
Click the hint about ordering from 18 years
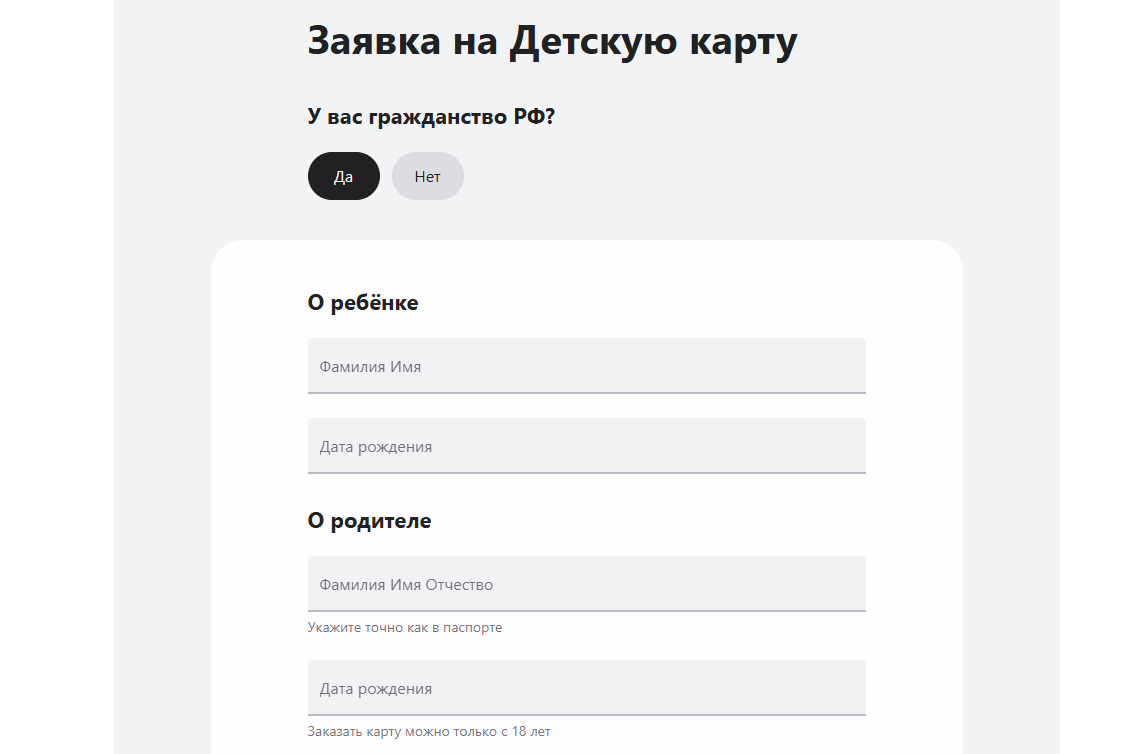428,732
